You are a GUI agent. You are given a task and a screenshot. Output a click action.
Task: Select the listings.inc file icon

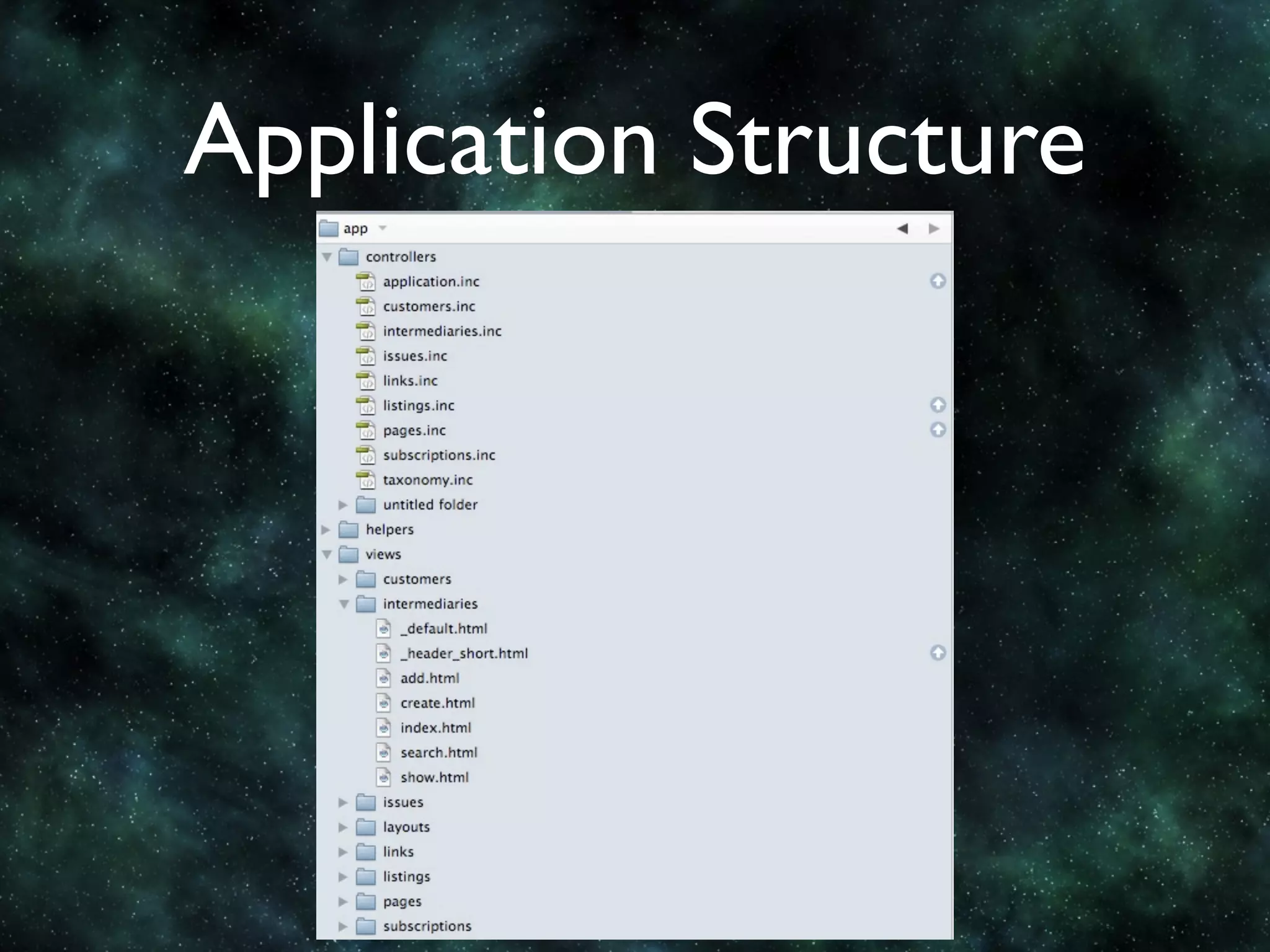[x=366, y=405]
